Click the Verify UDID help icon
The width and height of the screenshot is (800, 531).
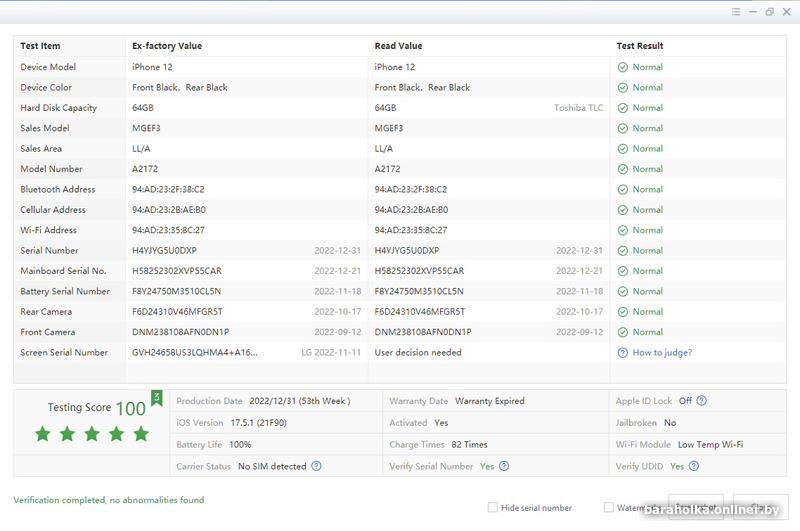pos(693,466)
